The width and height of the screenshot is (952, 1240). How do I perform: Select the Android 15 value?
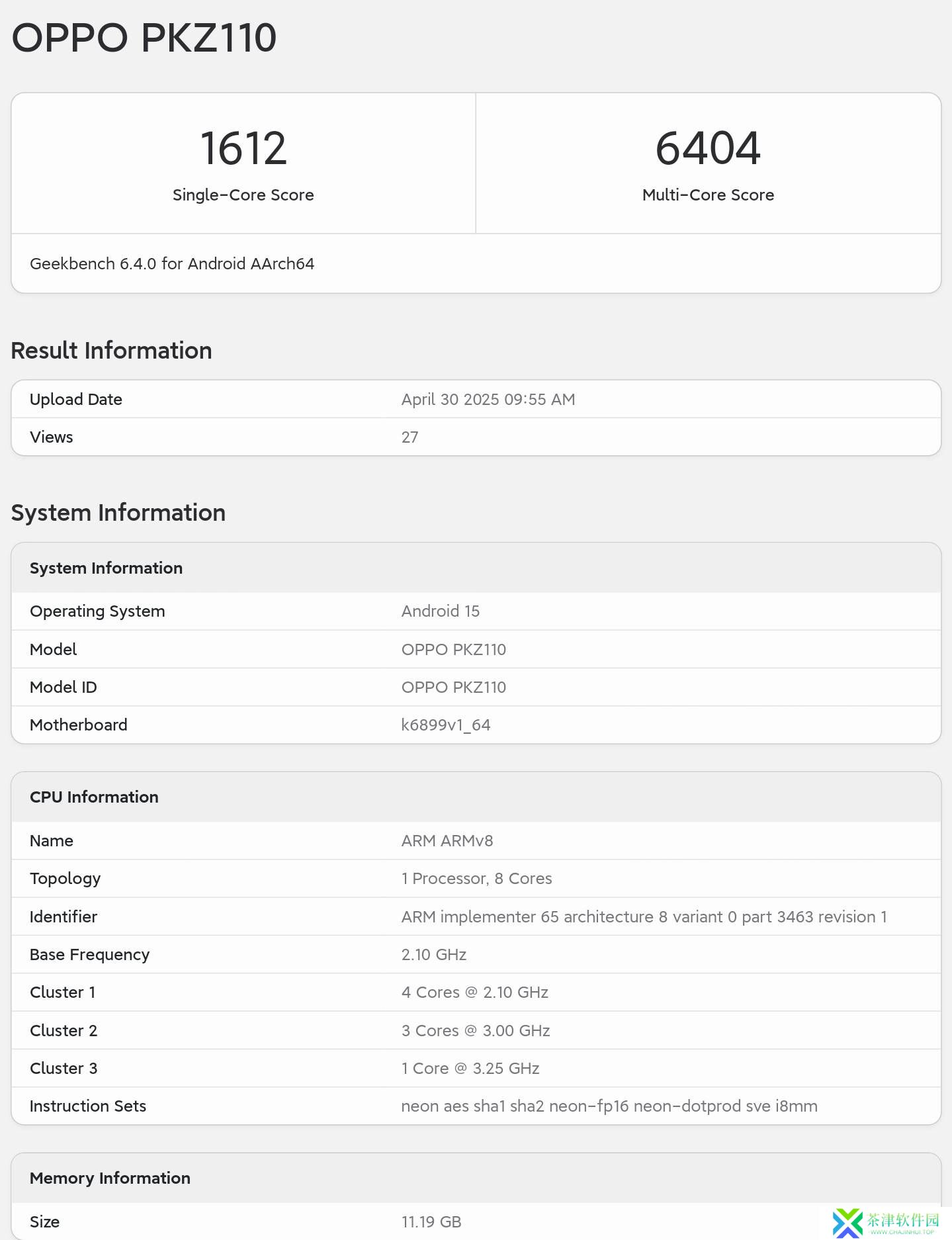click(x=441, y=611)
